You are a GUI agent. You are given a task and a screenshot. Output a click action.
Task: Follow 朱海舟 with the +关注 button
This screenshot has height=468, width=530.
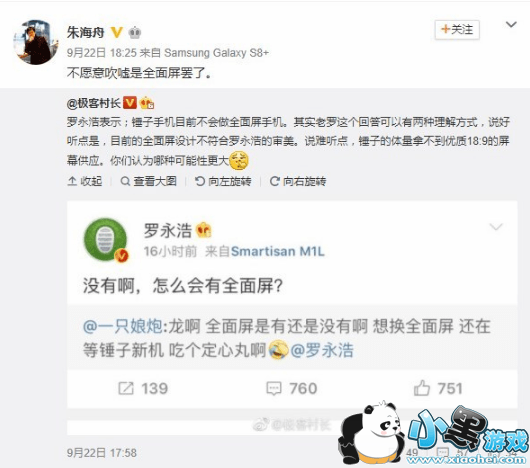457,30
